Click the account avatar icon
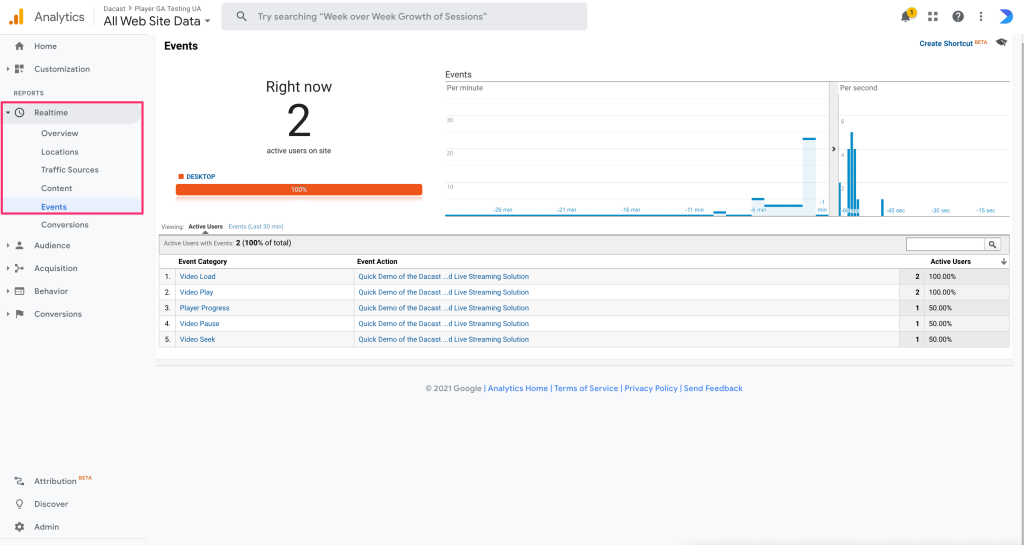 [1006, 16]
